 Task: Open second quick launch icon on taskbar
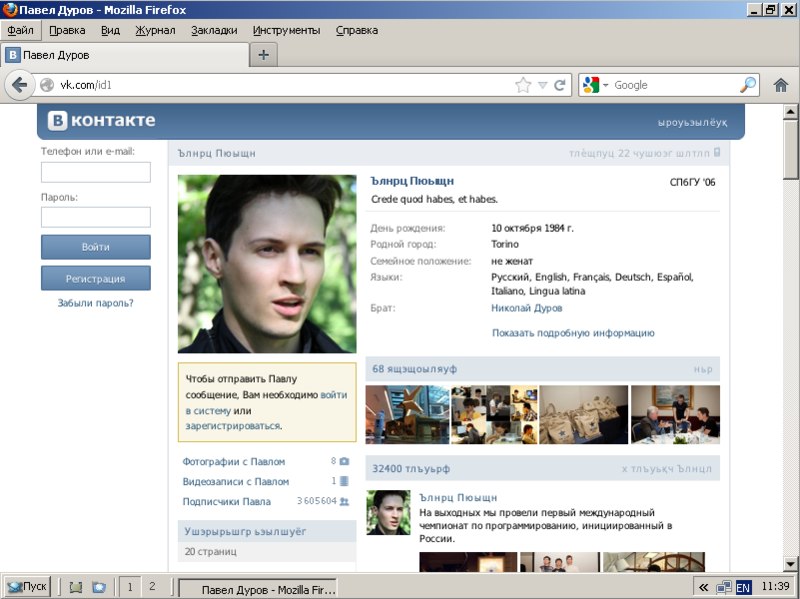click(x=98, y=587)
